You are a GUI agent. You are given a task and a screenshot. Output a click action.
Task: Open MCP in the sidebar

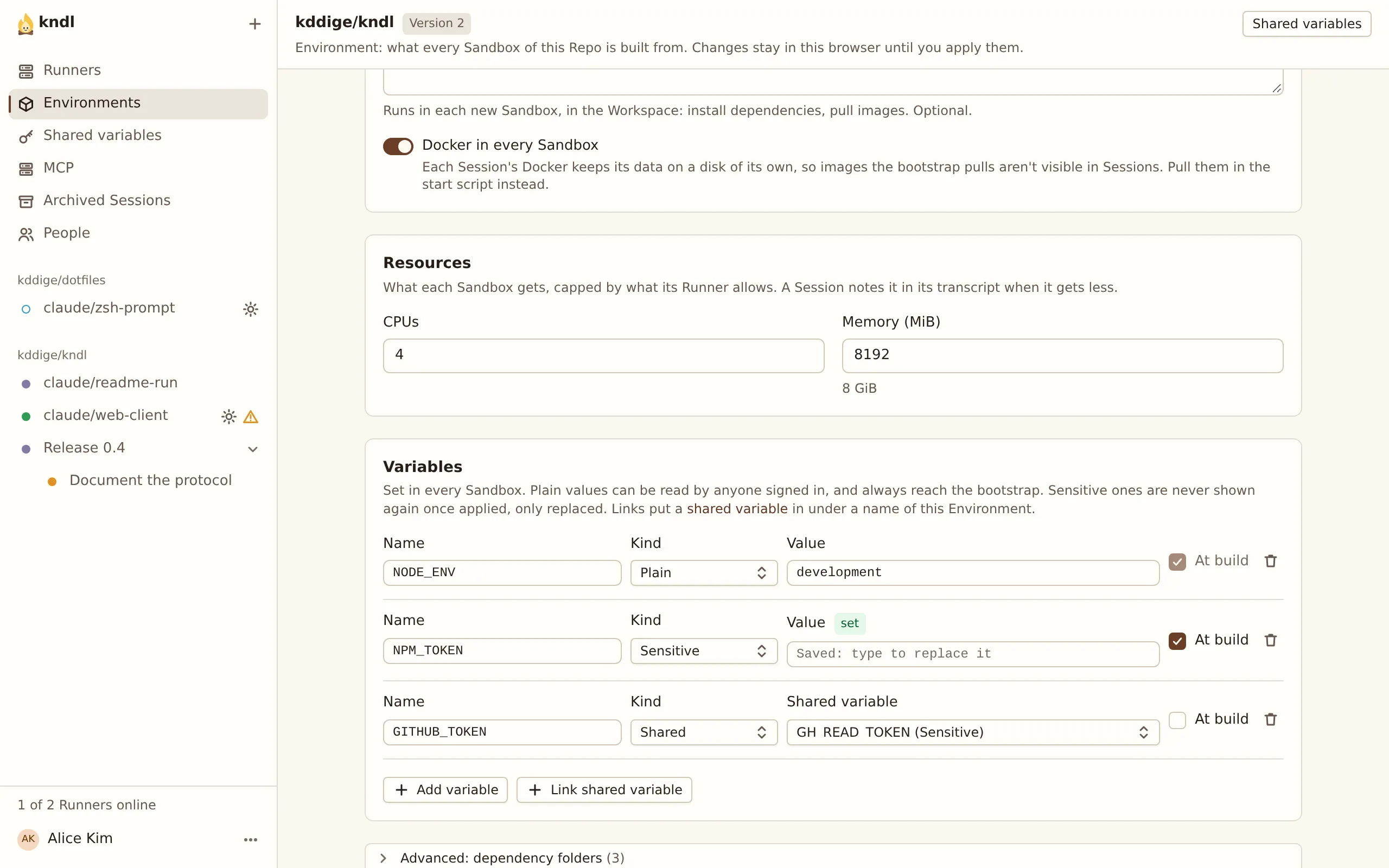138,168
